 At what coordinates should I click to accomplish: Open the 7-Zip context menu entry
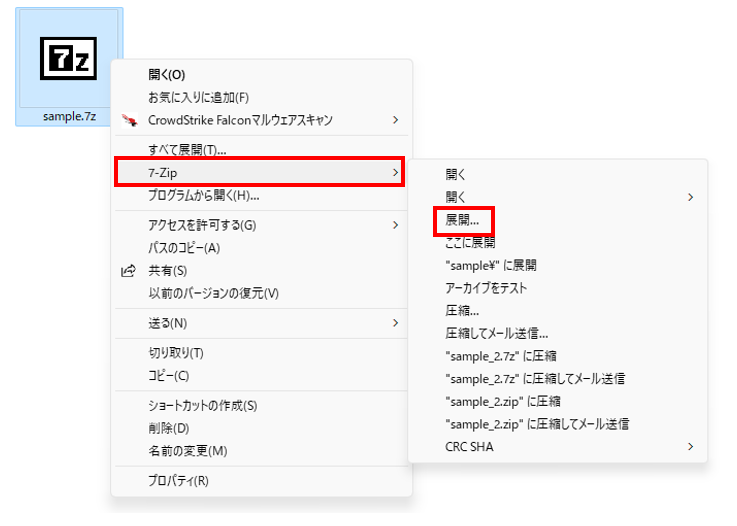[259, 173]
